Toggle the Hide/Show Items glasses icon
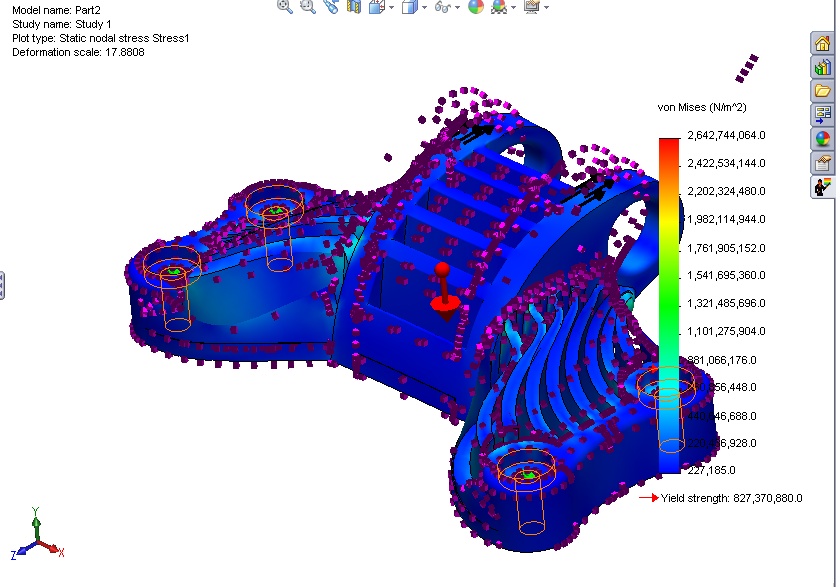Image resolution: width=836 pixels, height=587 pixels. click(x=442, y=8)
